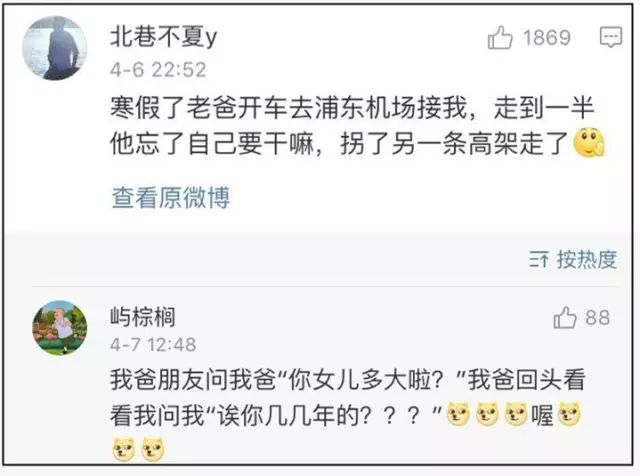Open the profile of user 北巷不夏y by name
This screenshot has height=476, width=640.
pos(163,37)
